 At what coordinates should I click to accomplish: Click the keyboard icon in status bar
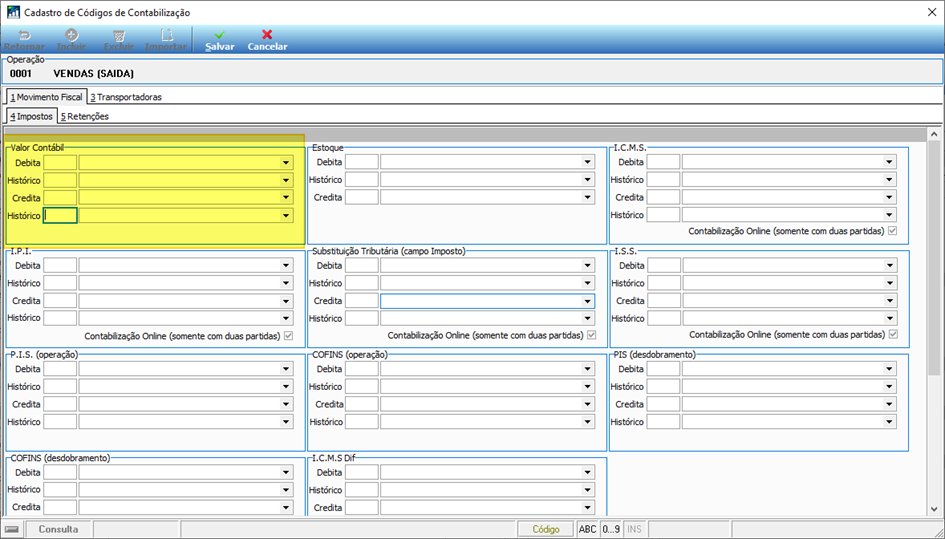(x=11, y=529)
